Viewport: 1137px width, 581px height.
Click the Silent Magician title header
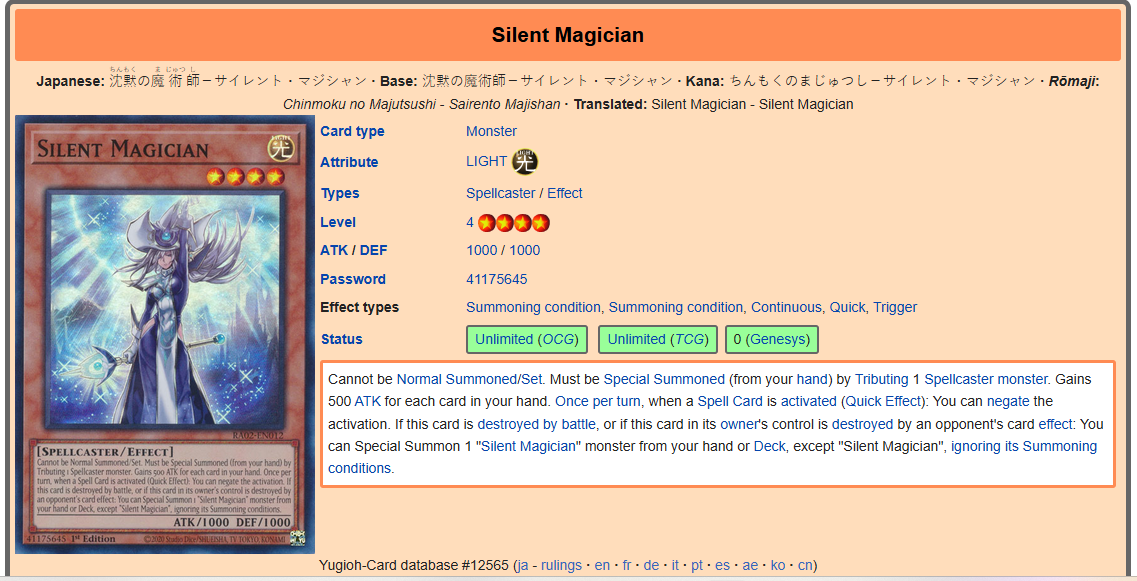tap(568, 35)
